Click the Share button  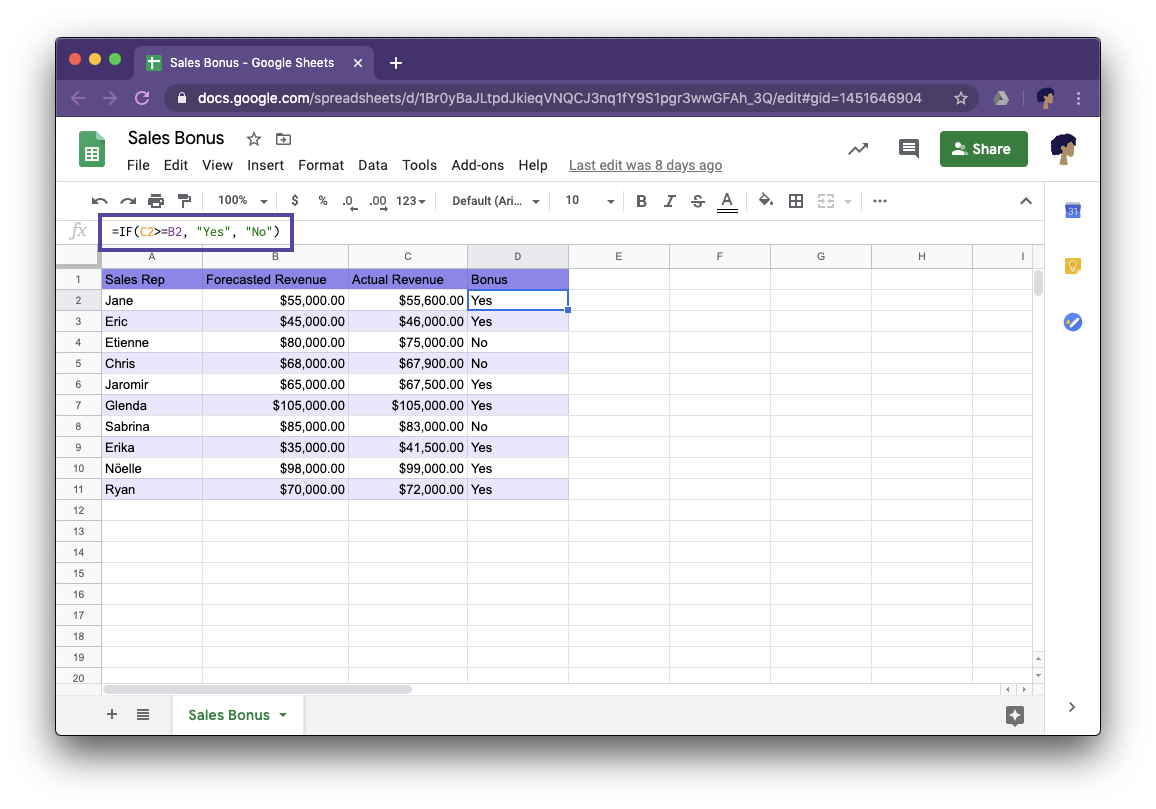tap(983, 148)
